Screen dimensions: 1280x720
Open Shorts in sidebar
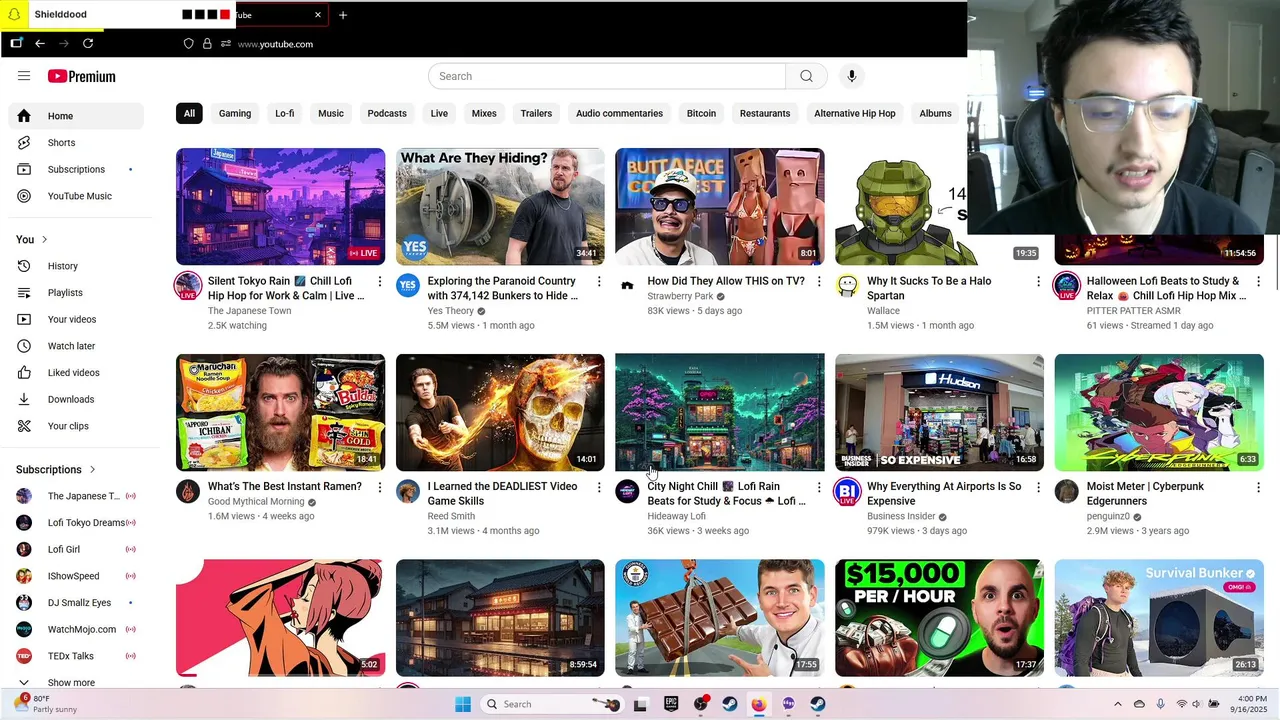[76, 143]
